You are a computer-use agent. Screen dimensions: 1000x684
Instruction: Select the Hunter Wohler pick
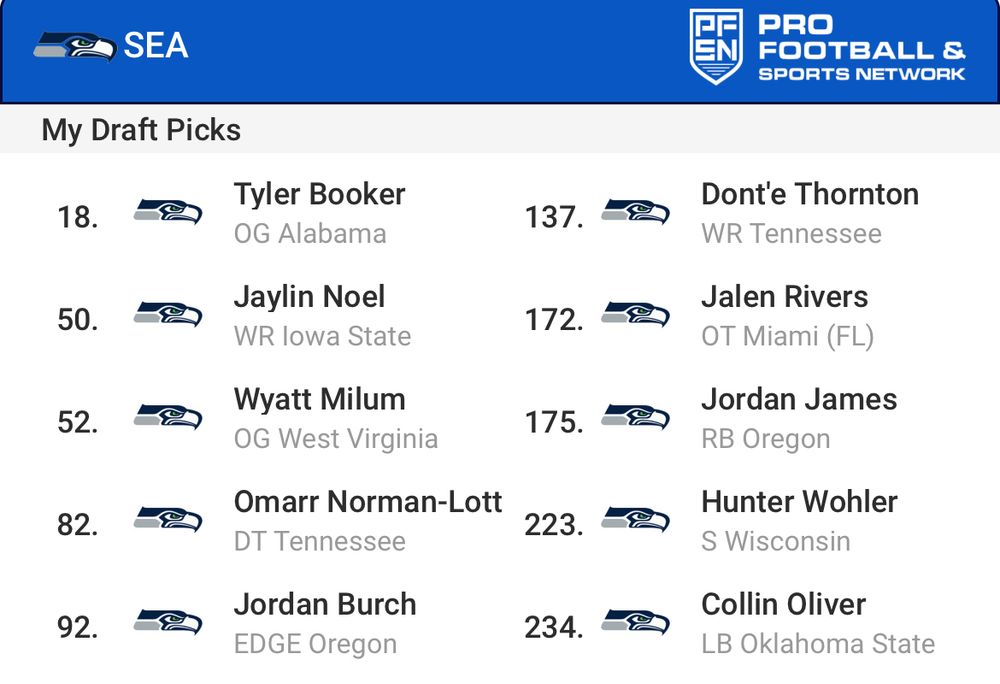click(800, 502)
